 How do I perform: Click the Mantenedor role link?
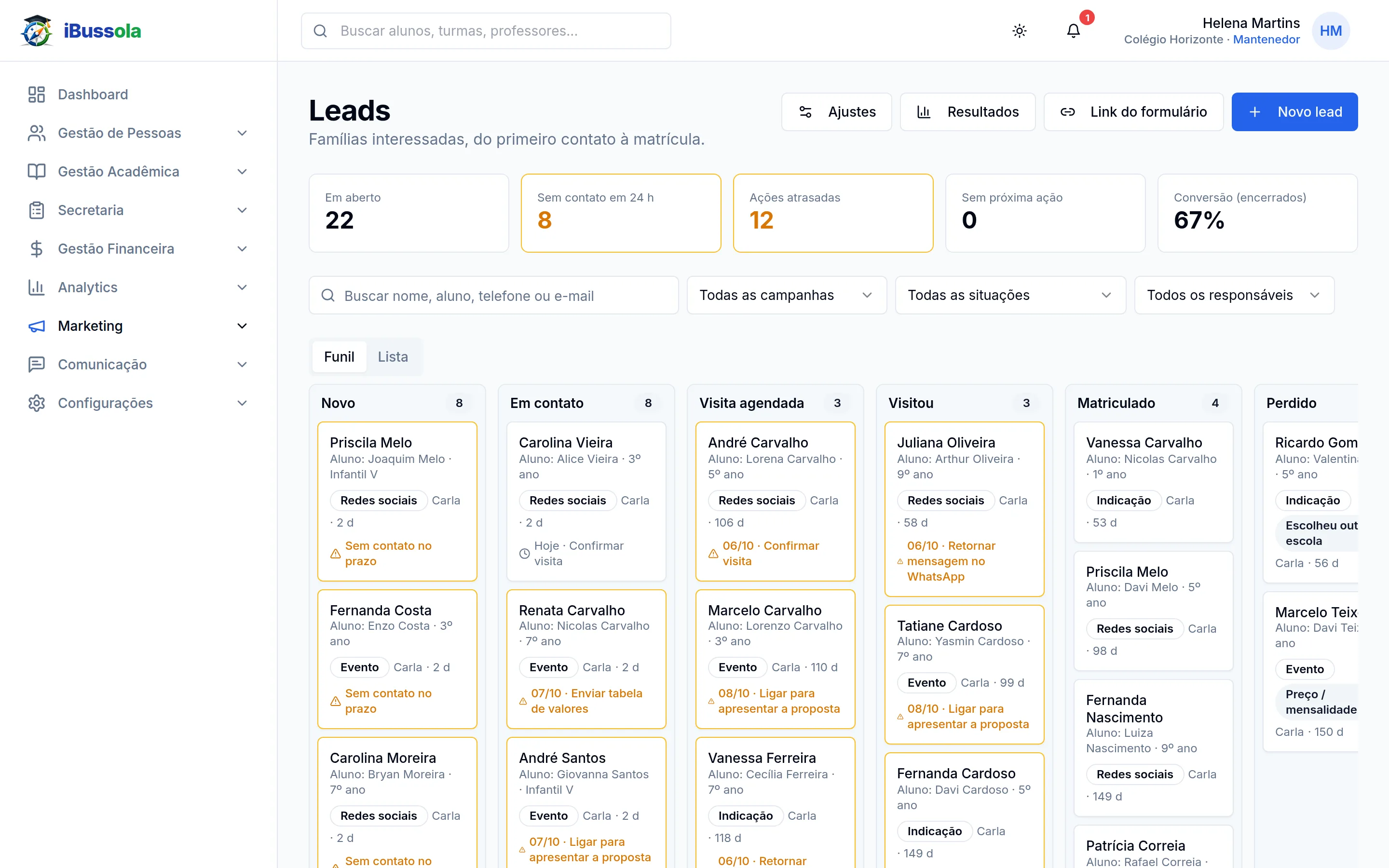pos(1266,40)
